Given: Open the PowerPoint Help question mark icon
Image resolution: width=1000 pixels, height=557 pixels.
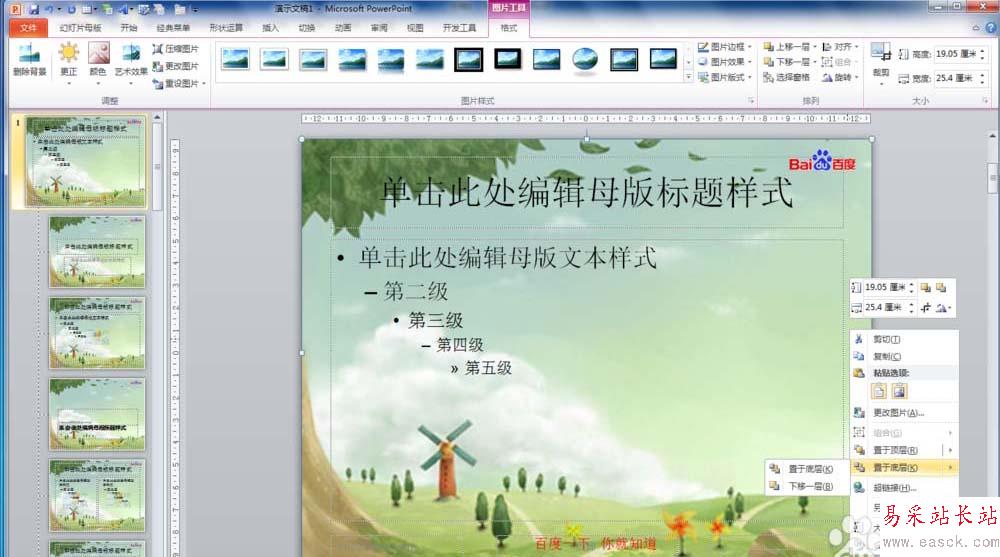Looking at the screenshot, I should coord(991,28).
